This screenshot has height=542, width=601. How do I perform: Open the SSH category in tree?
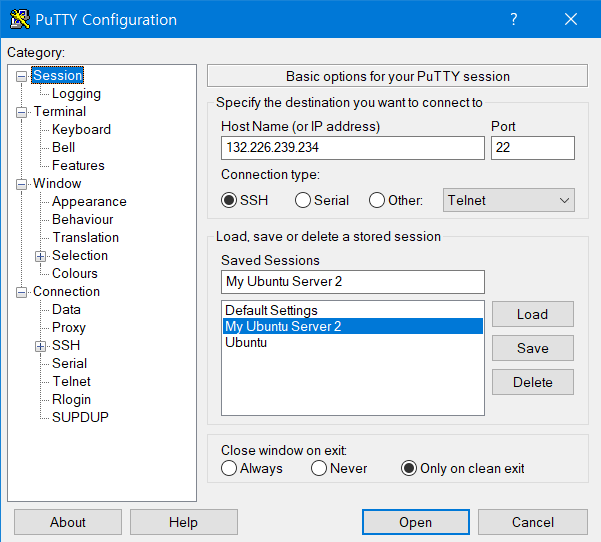(66, 346)
